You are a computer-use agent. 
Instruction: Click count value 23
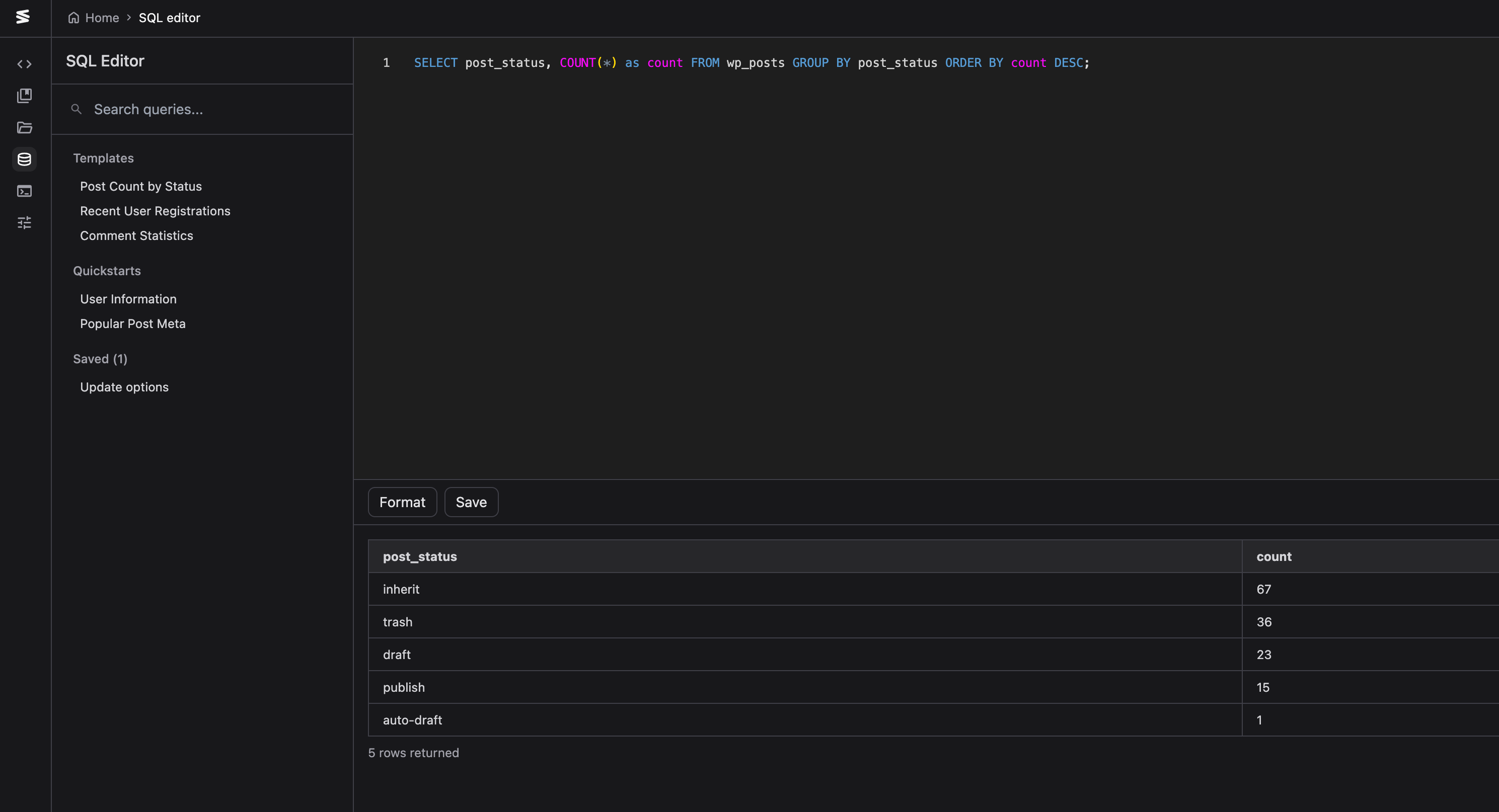coord(1263,655)
